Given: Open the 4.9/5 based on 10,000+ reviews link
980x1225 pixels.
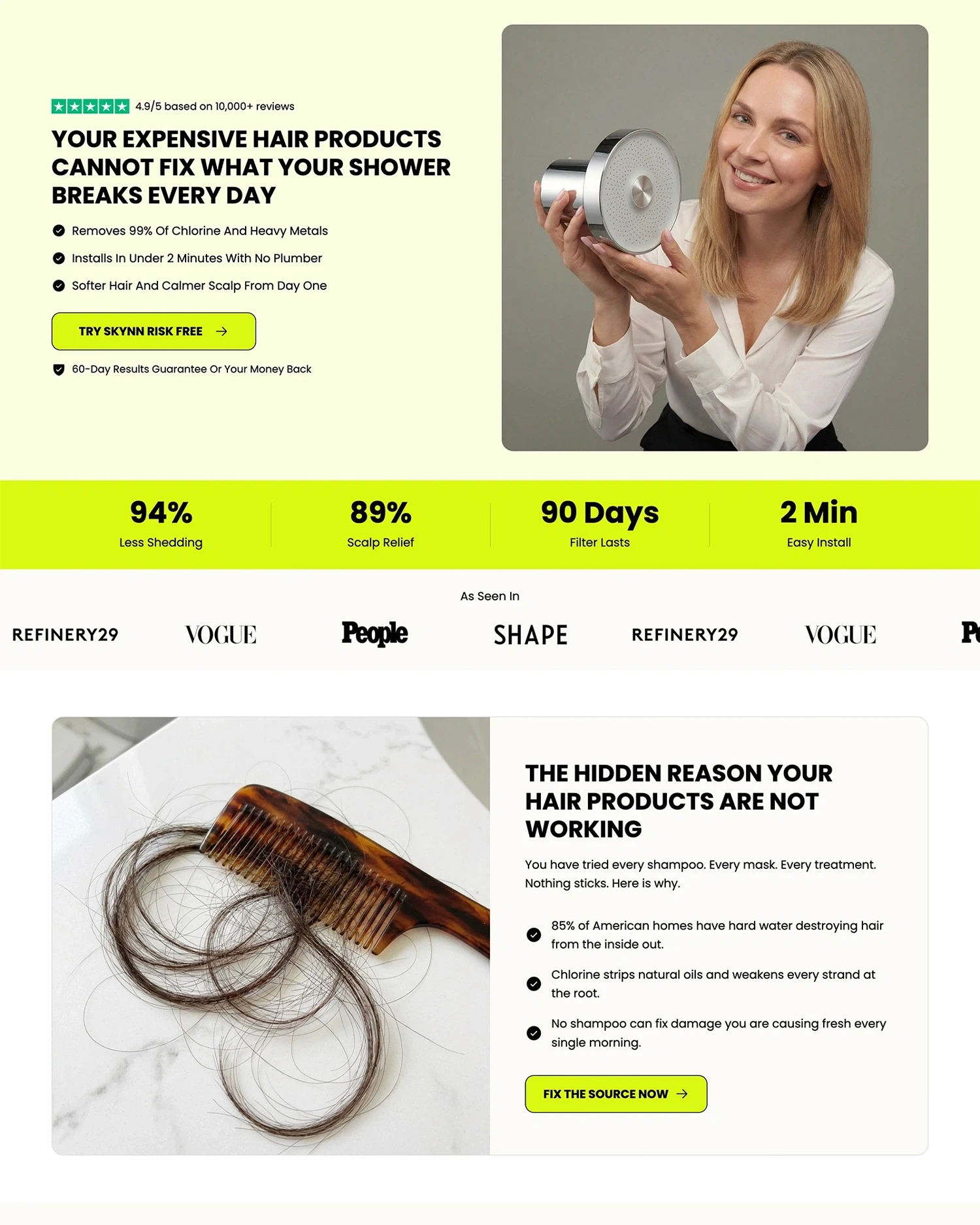Looking at the screenshot, I should (x=215, y=106).
